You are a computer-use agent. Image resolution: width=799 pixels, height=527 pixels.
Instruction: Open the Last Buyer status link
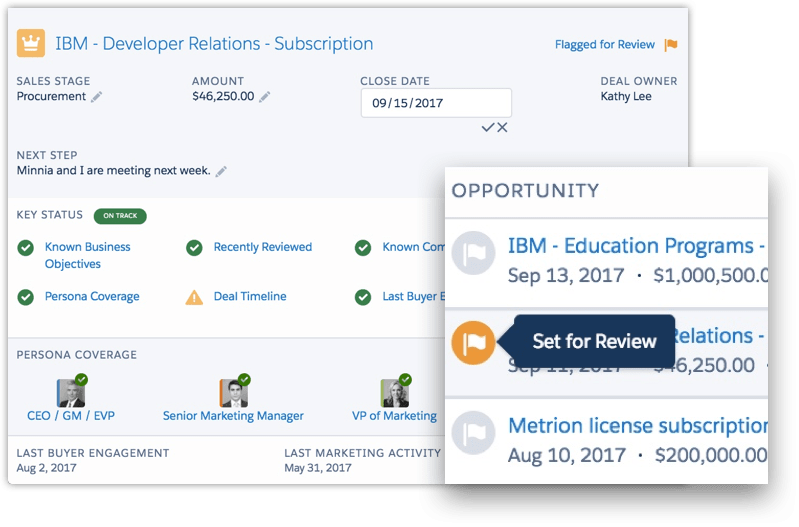[413, 297]
